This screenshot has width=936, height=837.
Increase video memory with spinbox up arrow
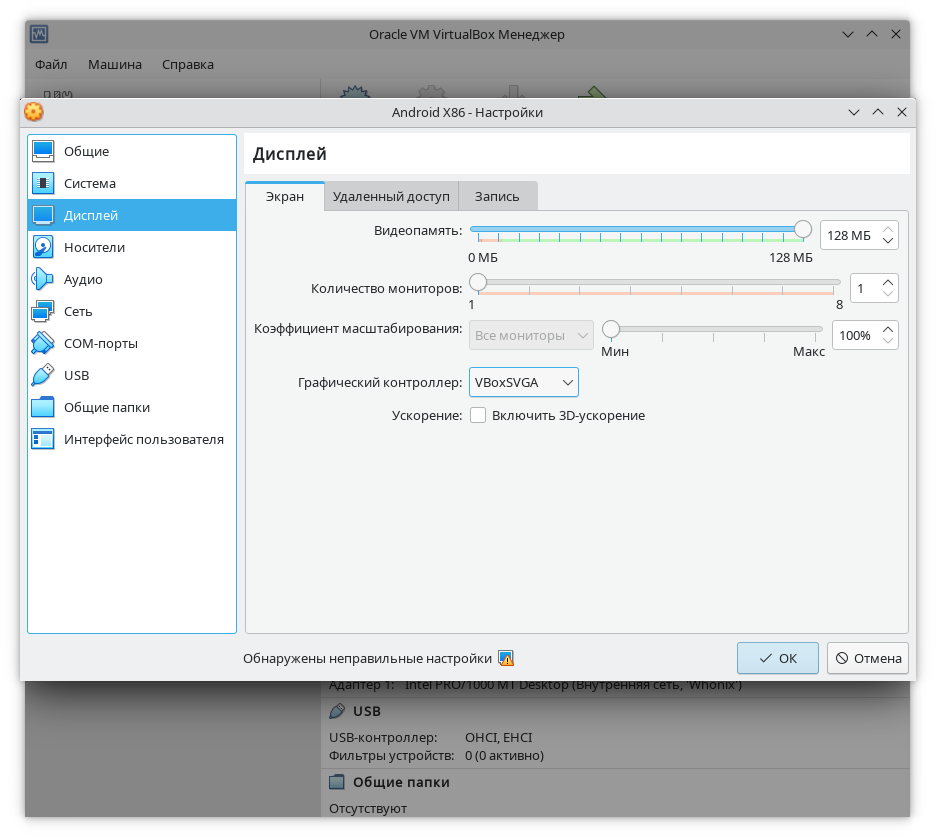coord(888,229)
